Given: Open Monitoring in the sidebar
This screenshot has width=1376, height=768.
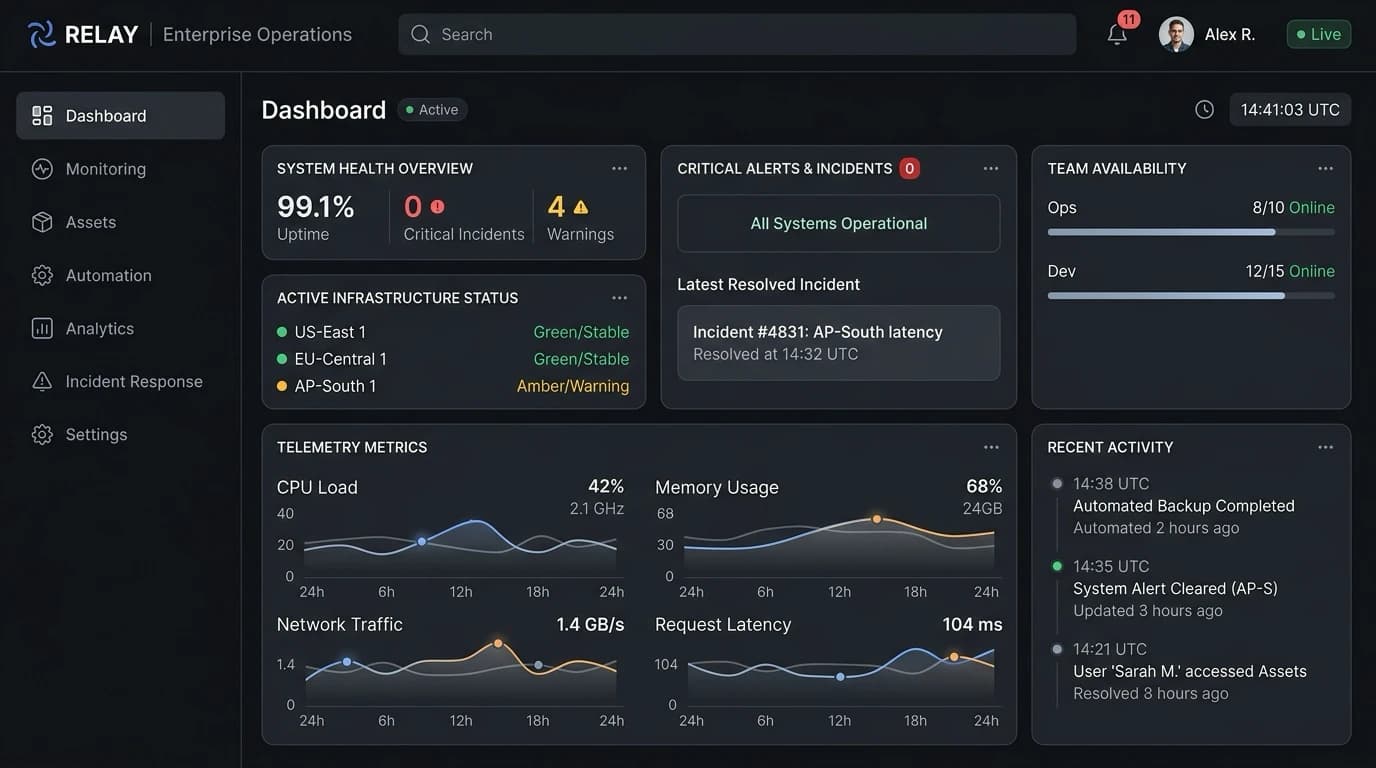Looking at the screenshot, I should [121, 169].
